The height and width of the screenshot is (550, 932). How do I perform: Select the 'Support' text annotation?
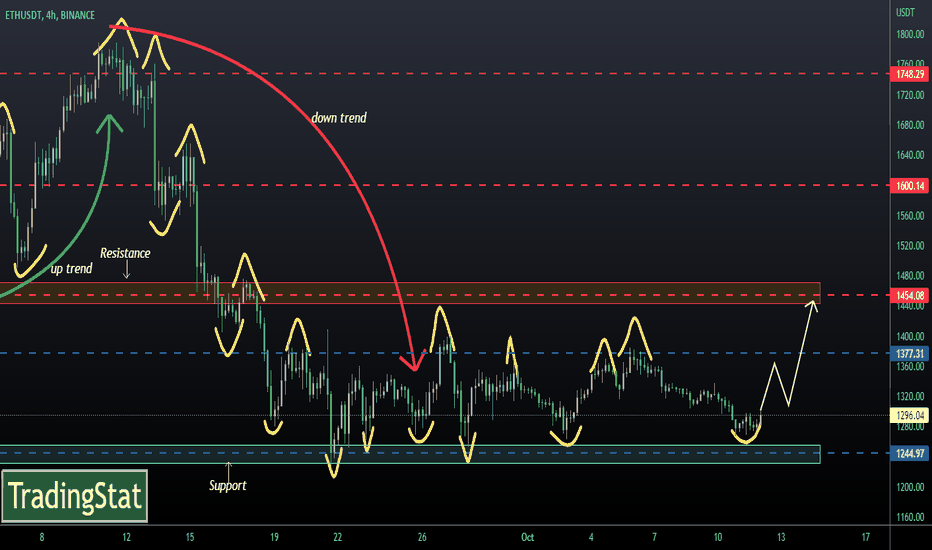[x=228, y=486]
